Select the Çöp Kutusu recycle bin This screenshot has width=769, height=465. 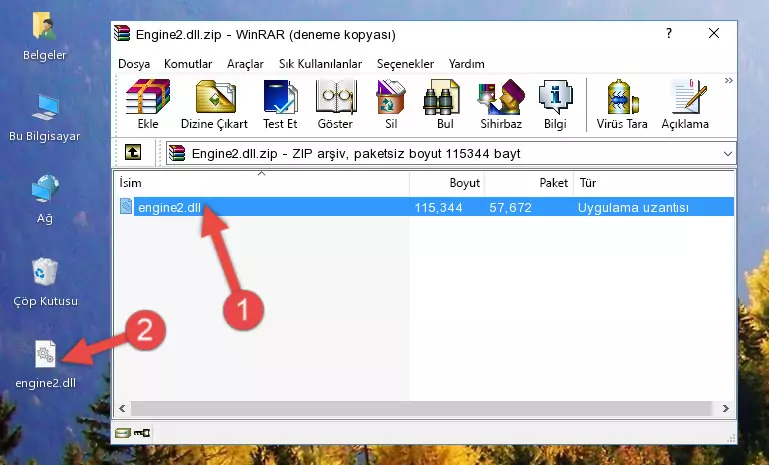coord(45,282)
